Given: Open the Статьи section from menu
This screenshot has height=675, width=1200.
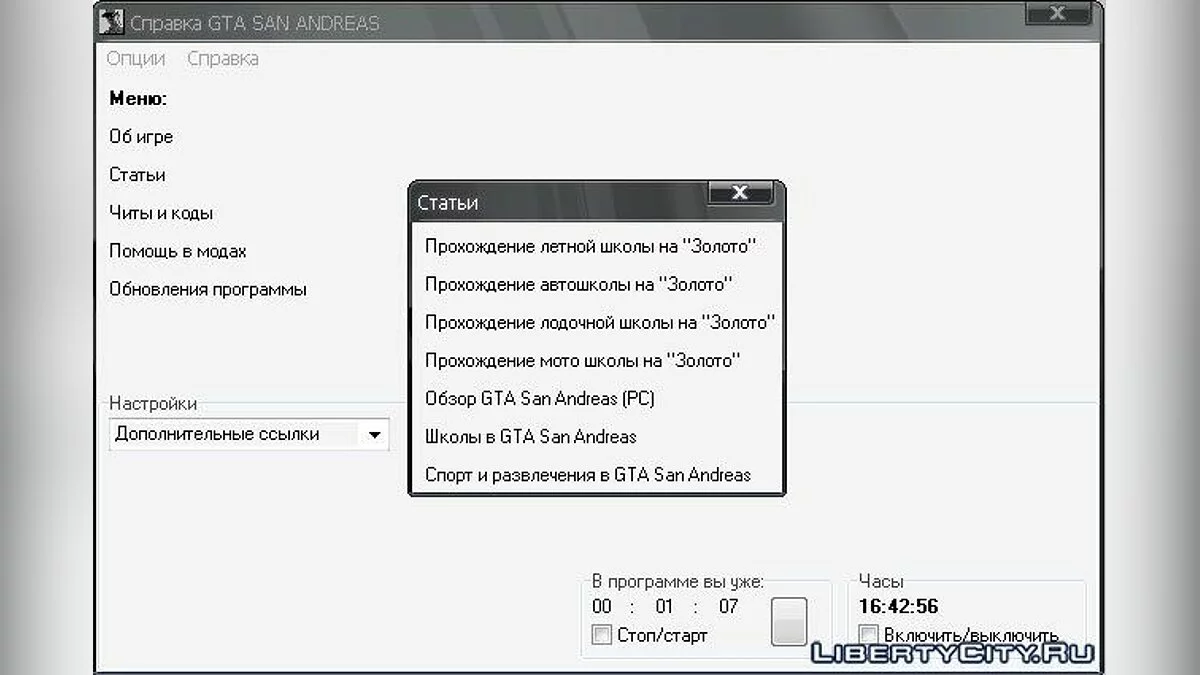Looking at the screenshot, I should pyautogui.click(x=137, y=175).
